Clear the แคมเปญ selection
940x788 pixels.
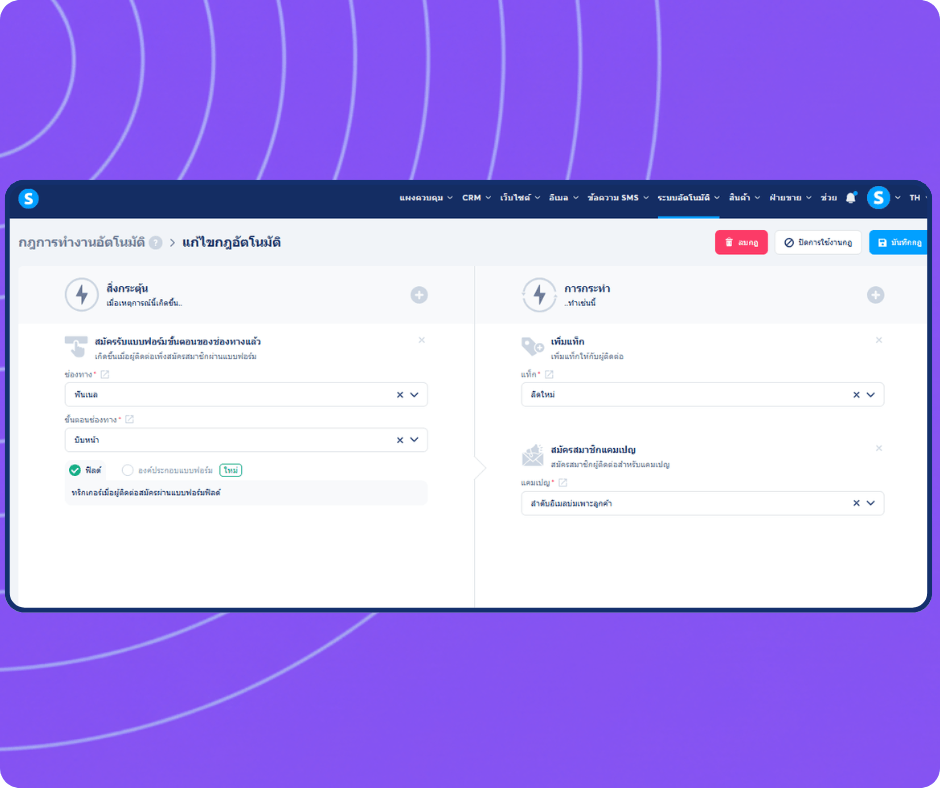(x=856, y=503)
